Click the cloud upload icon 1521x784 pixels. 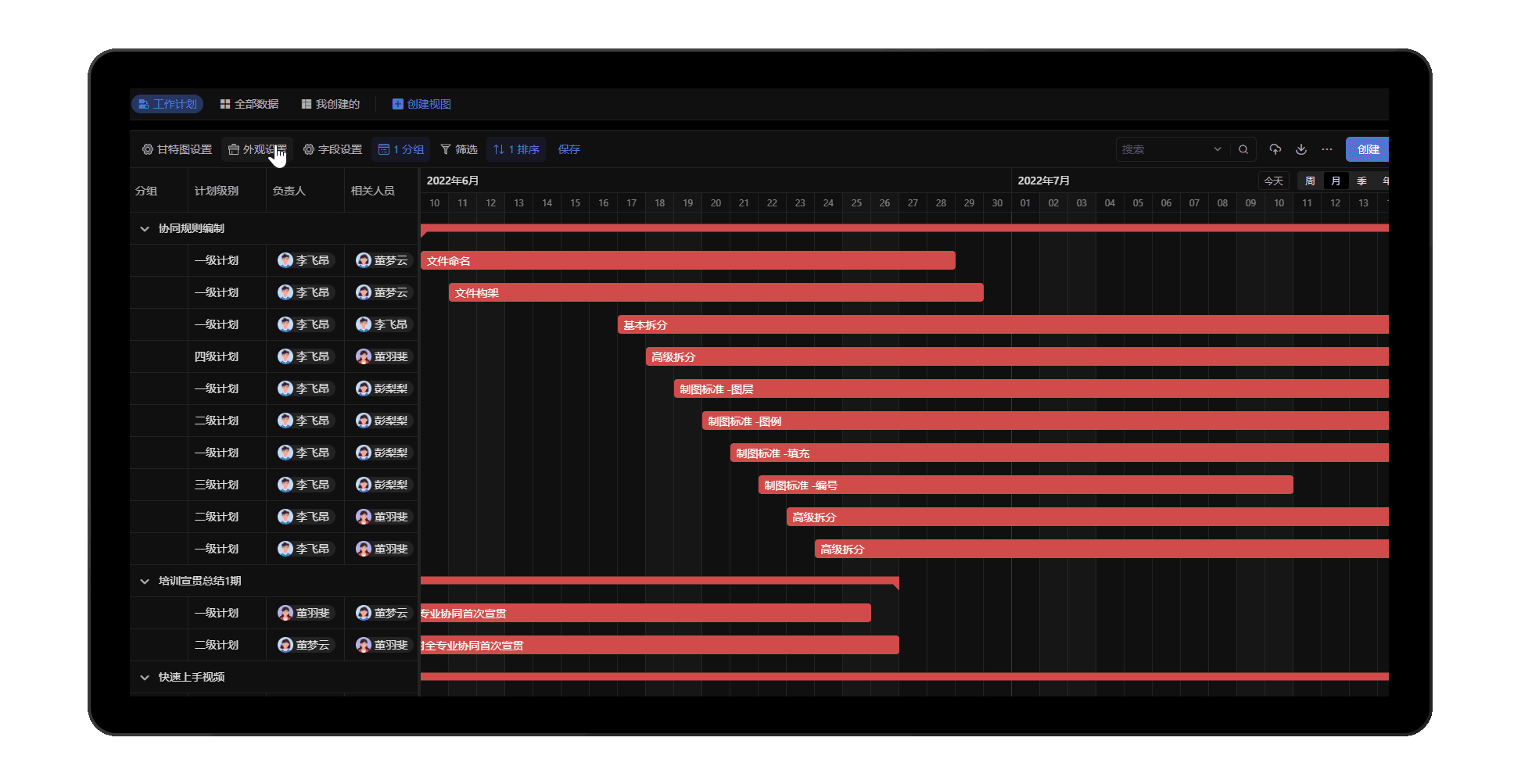(1275, 149)
